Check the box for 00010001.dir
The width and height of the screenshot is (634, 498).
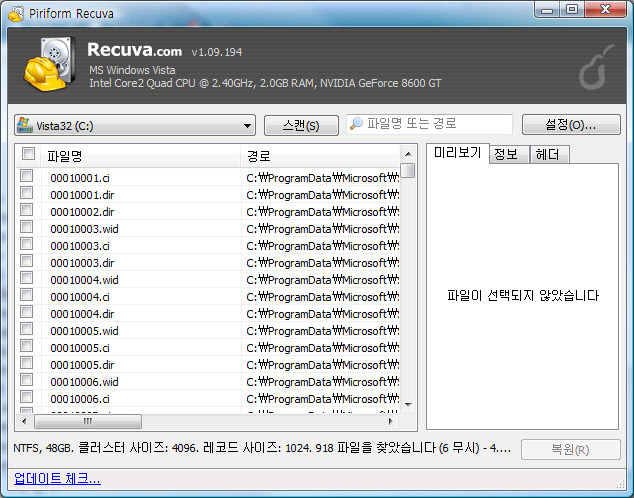pos(27,193)
